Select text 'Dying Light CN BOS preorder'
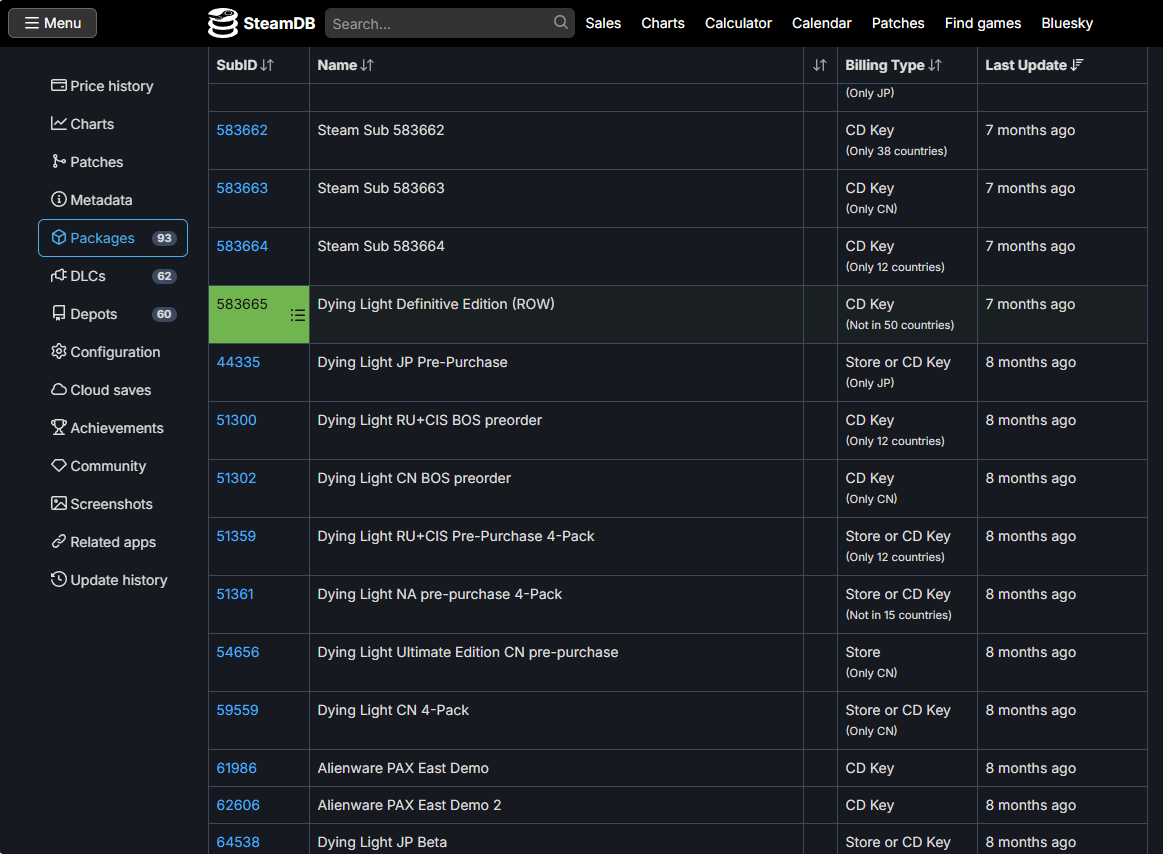 tap(414, 478)
